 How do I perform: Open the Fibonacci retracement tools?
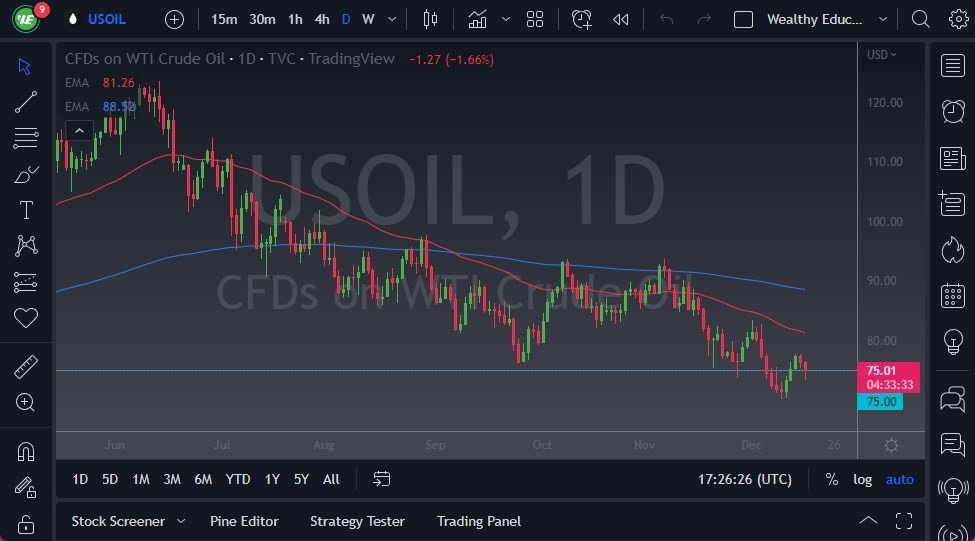25,137
